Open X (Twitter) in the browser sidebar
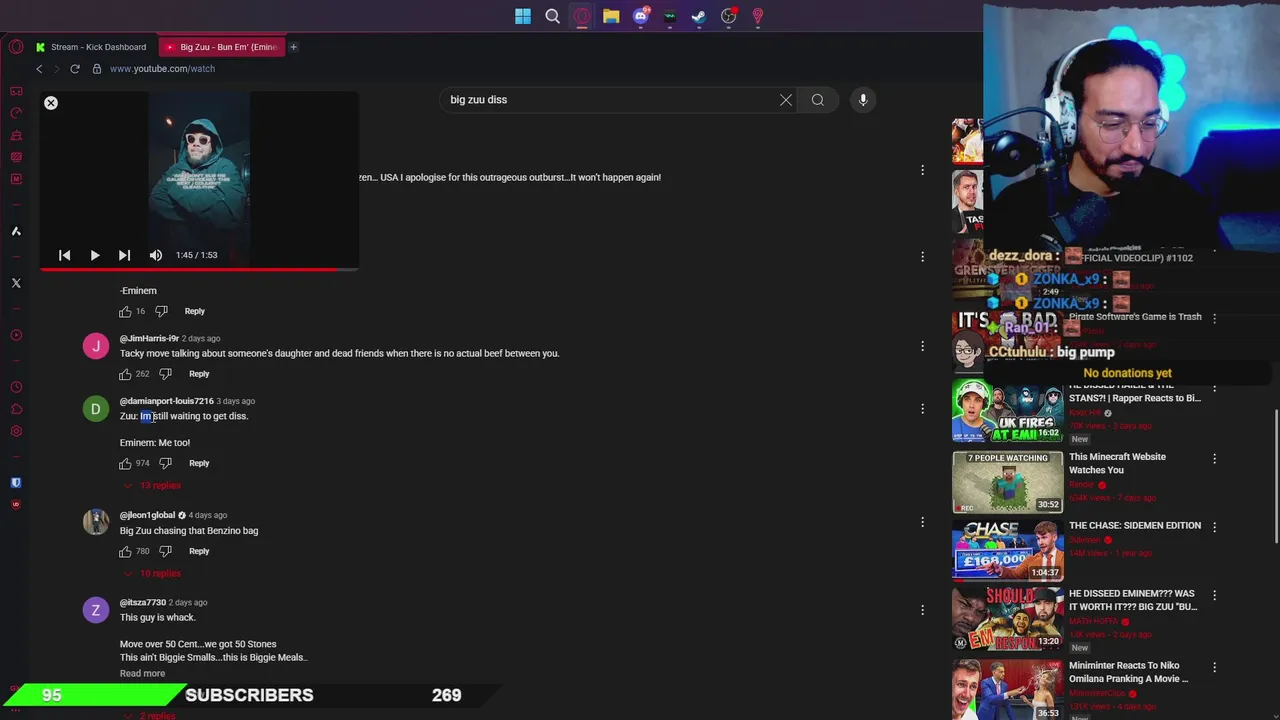Screen dimensions: 1280x720 (x=16, y=283)
